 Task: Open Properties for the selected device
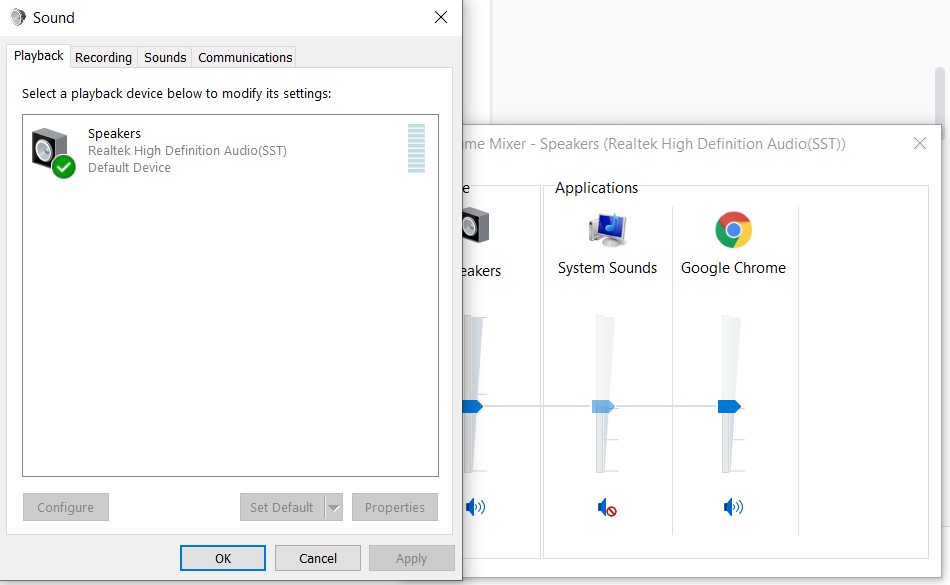[395, 508]
